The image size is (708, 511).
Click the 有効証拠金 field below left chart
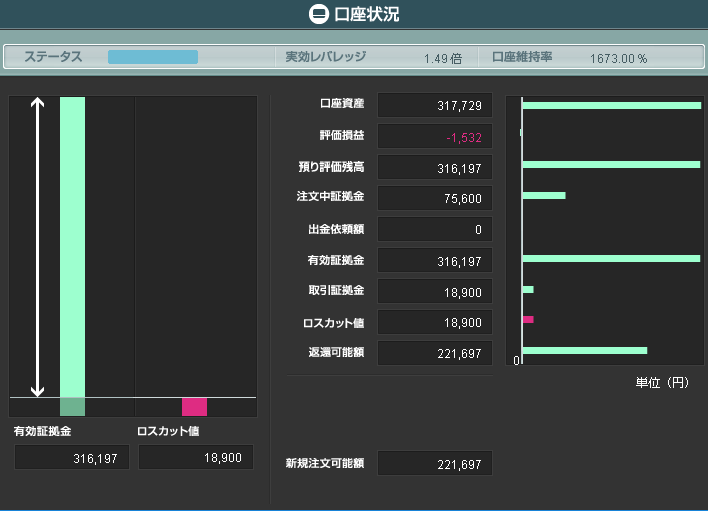pos(72,457)
